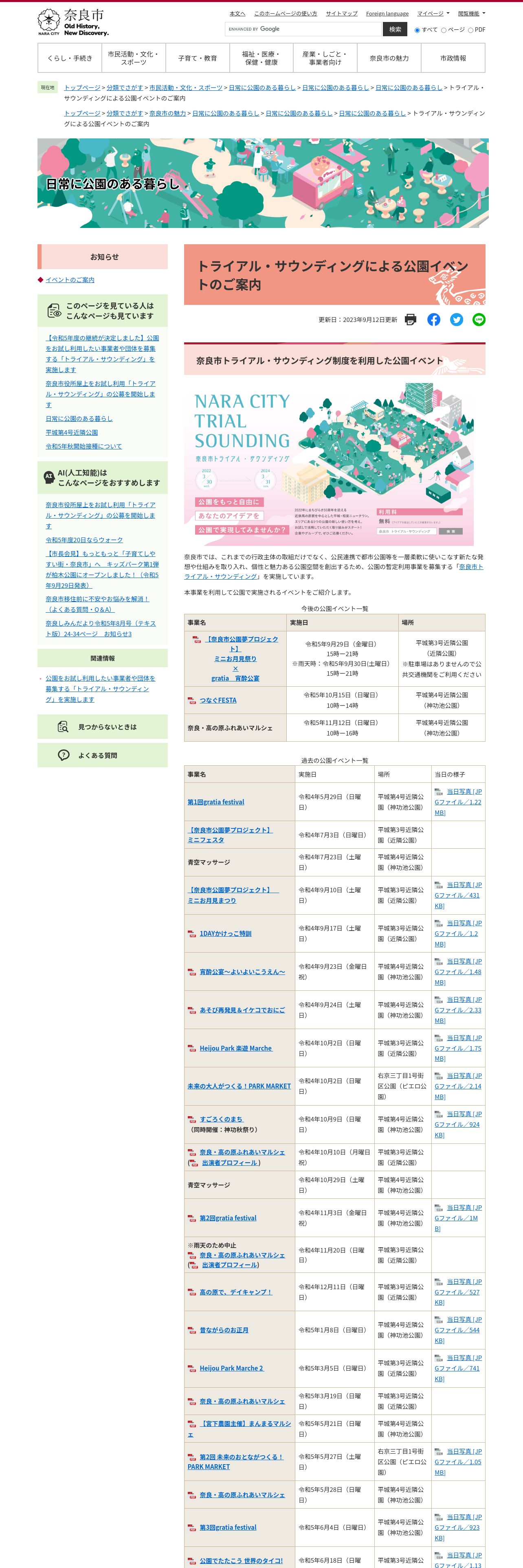Click the 見つからないときは search icon
This screenshot has height=1568, width=523.
63,727
